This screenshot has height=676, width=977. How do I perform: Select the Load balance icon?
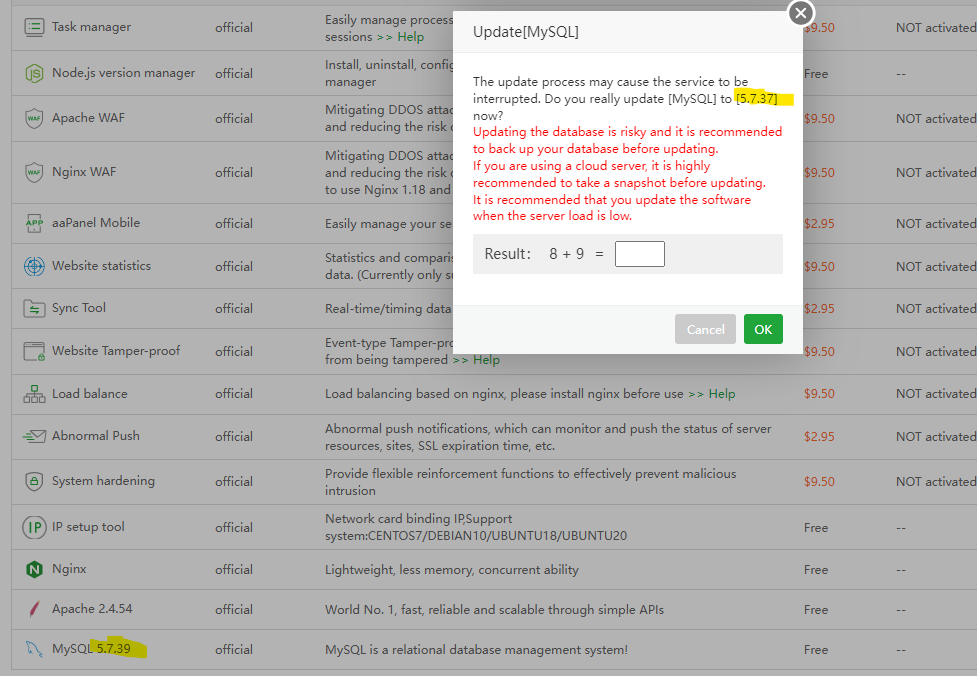click(32, 394)
